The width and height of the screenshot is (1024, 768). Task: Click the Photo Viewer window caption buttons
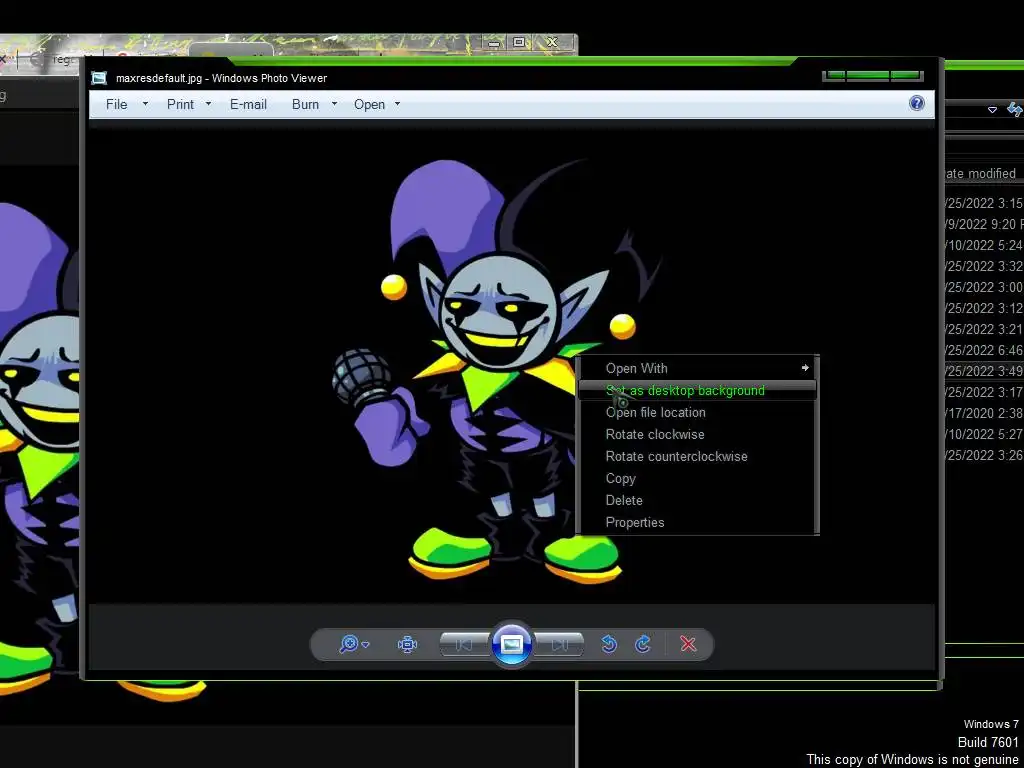(x=872, y=76)
